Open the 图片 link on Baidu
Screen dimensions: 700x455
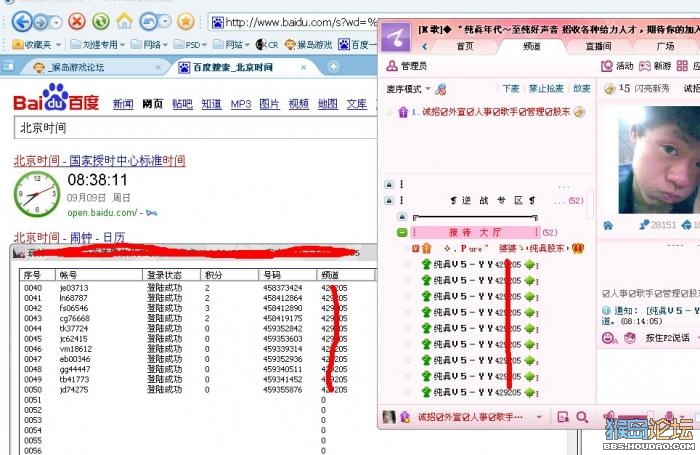tap(269, 104)
